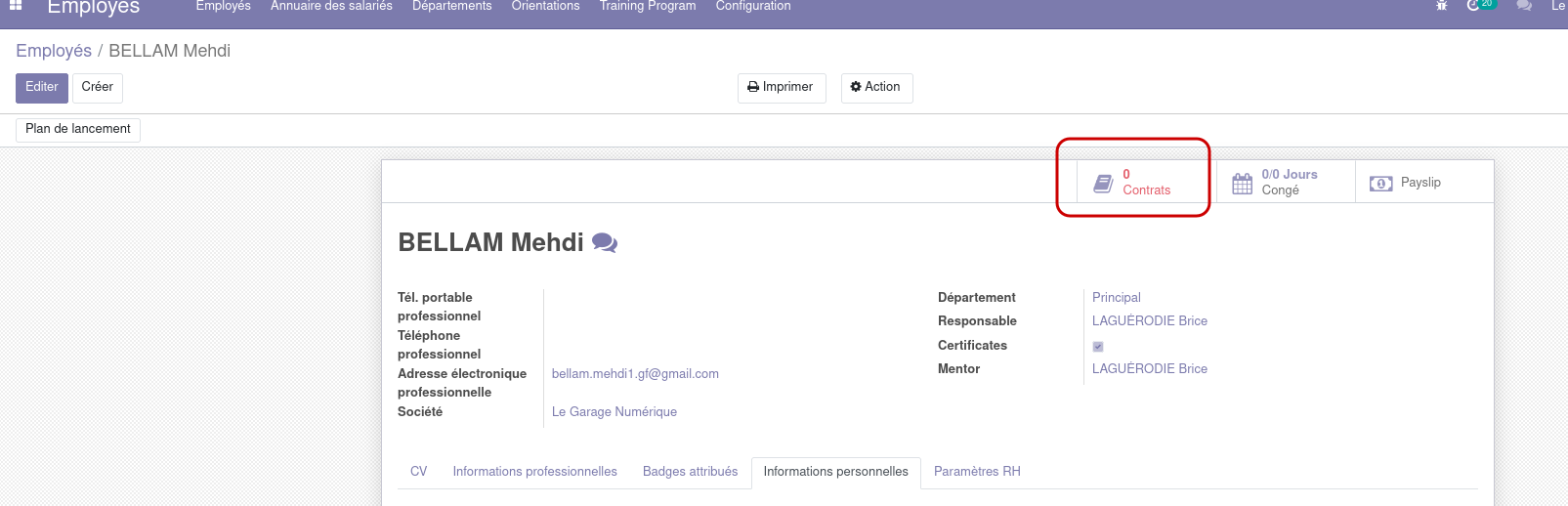
Task: Open the Imprimer print dropdown
Action: click(782, 88)
